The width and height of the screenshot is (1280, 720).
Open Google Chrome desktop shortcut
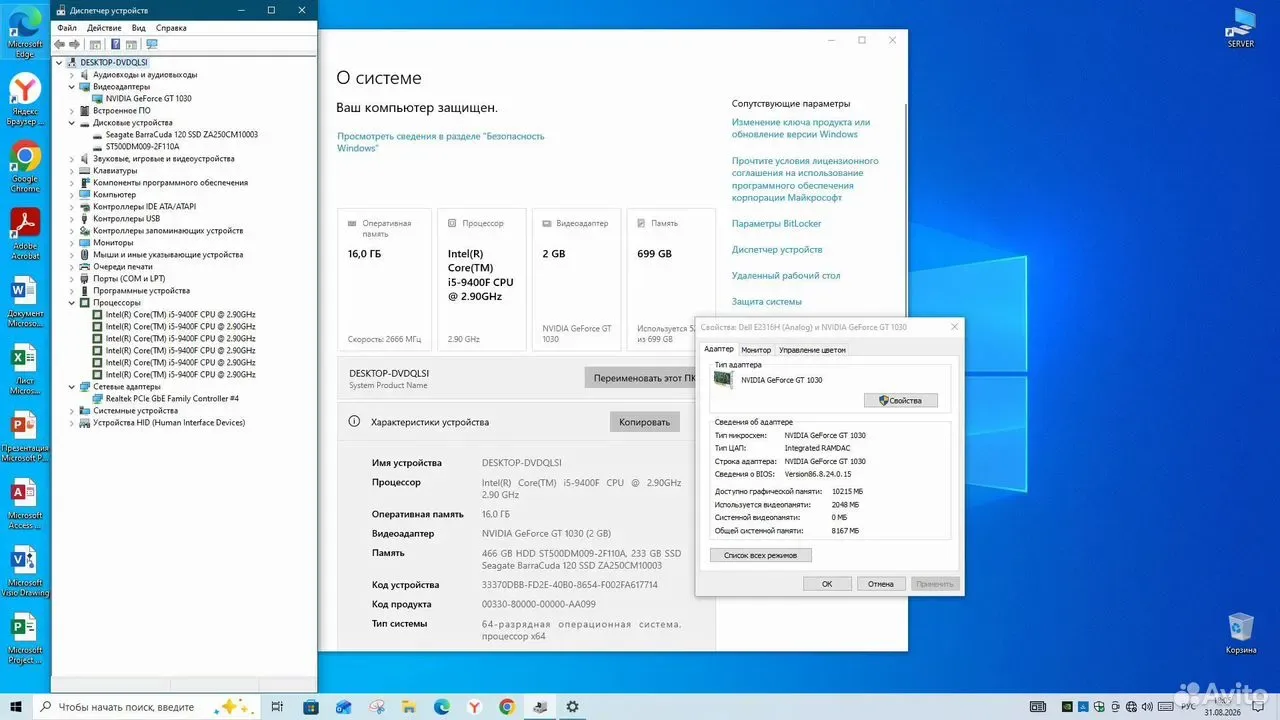point(25,166)
